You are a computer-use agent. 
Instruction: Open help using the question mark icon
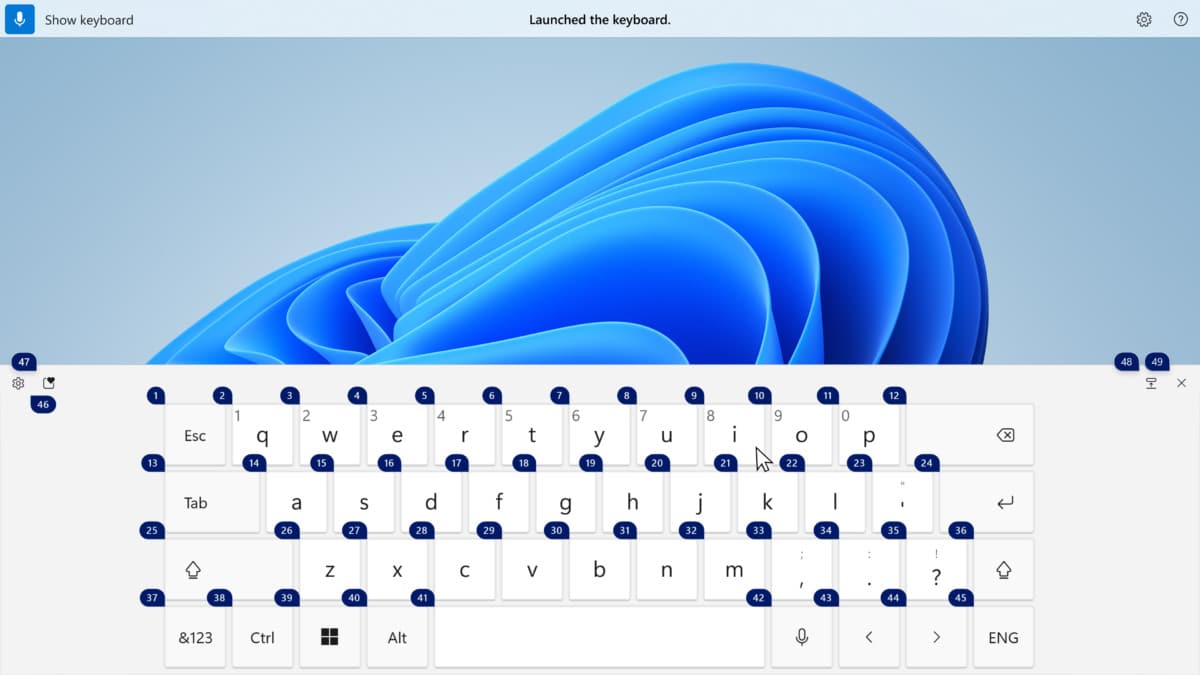pos(1180,19)
